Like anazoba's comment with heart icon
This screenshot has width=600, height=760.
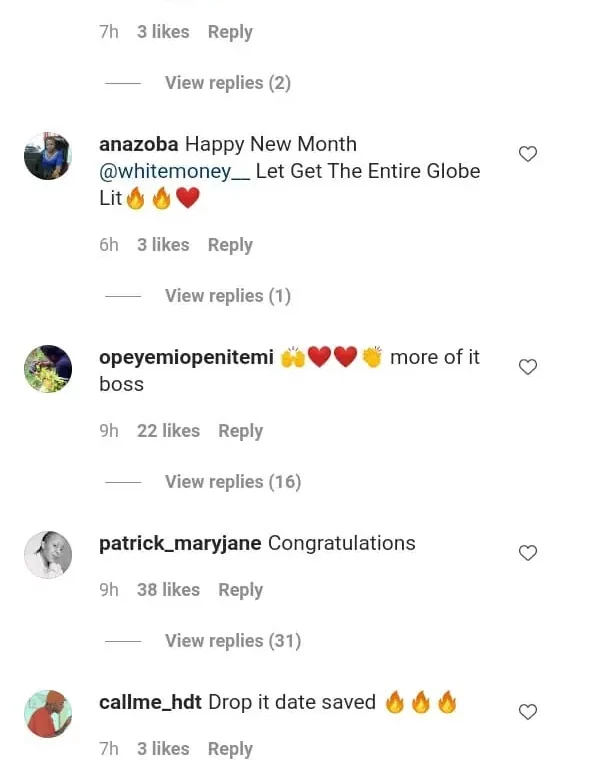[x=528, y=154]
